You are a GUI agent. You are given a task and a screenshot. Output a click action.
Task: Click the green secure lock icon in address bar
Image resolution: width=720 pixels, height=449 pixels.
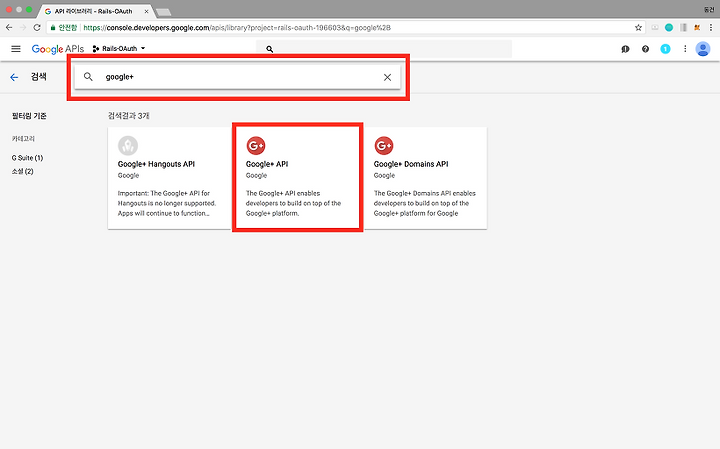coord(53,28)
